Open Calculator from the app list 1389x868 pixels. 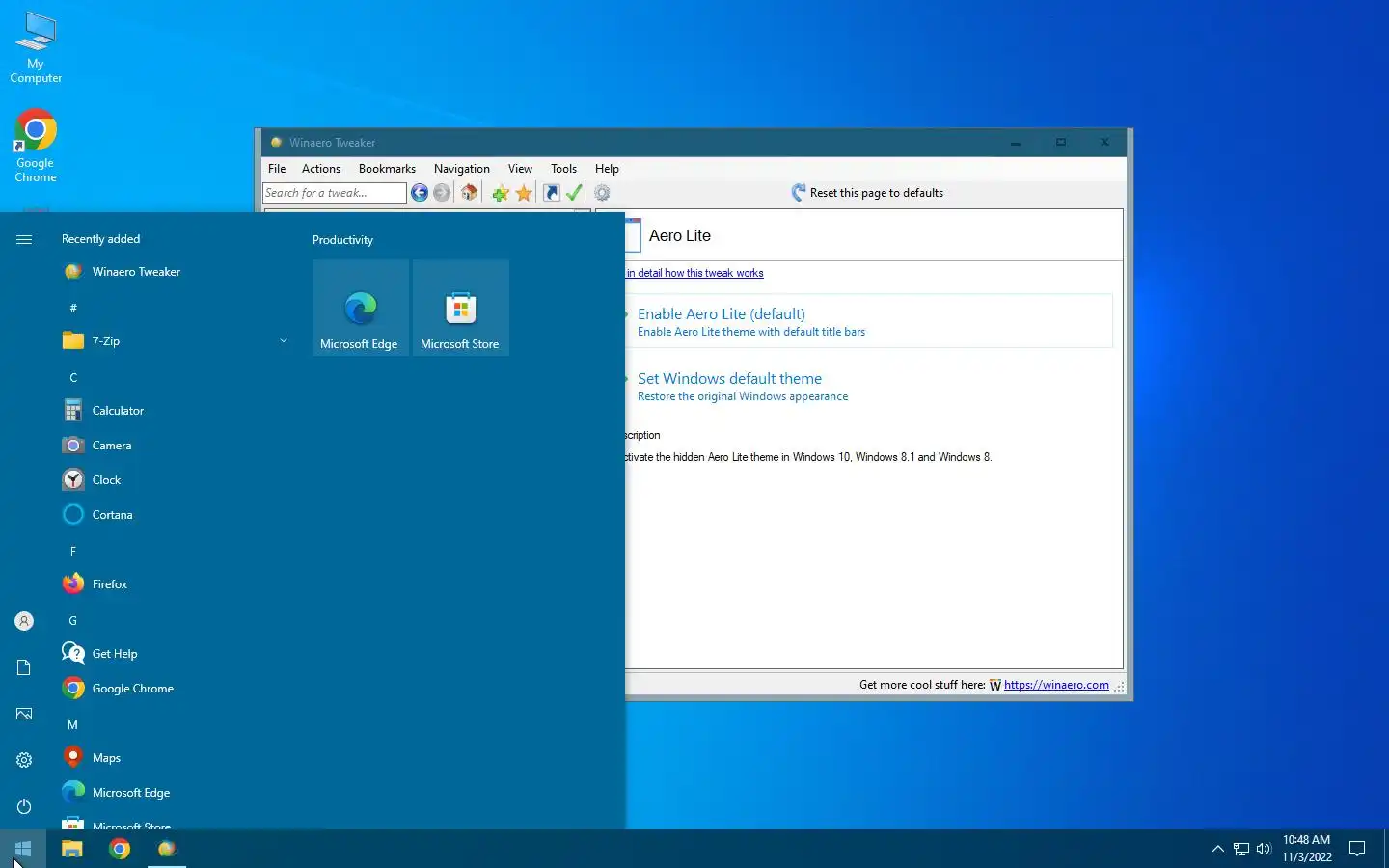[174, 411]
